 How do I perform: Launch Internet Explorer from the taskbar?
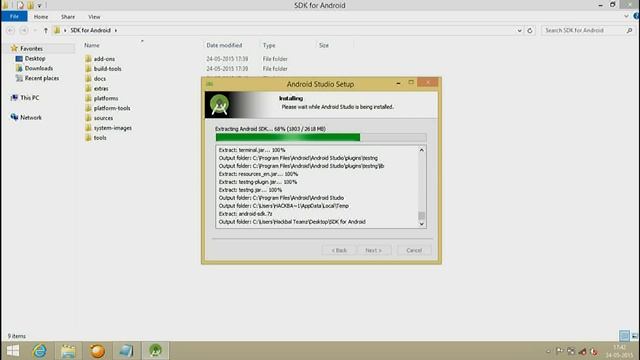point(40,351)
